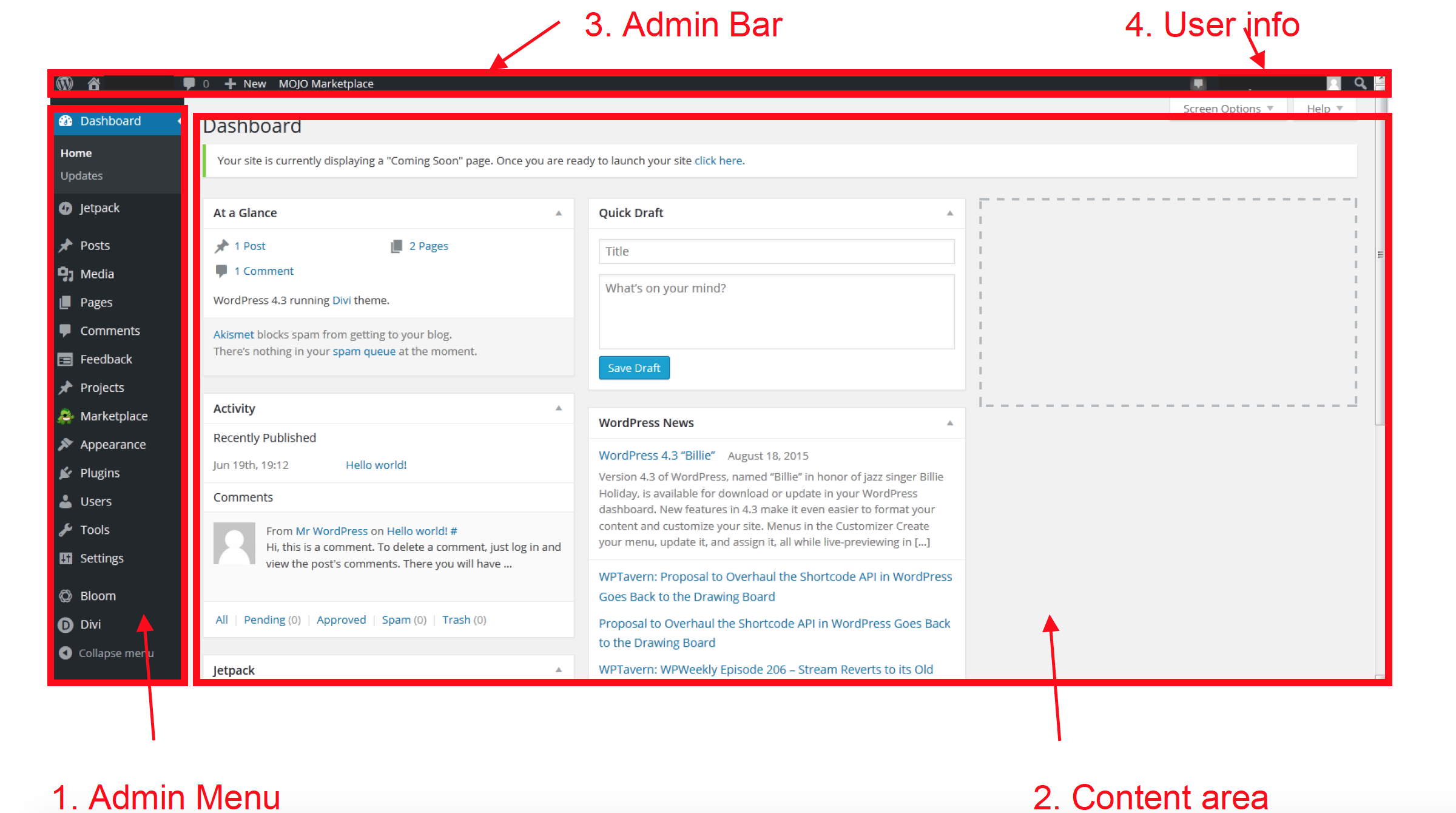1456x813 pixels.
Task: Show All comments filter
Action: (222, 620)
